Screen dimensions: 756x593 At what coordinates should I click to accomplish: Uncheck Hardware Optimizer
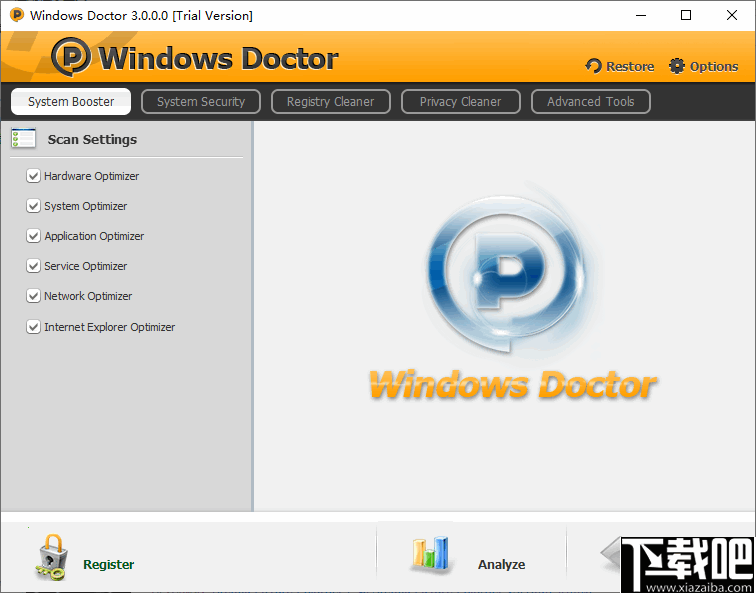tap(33, 176)
